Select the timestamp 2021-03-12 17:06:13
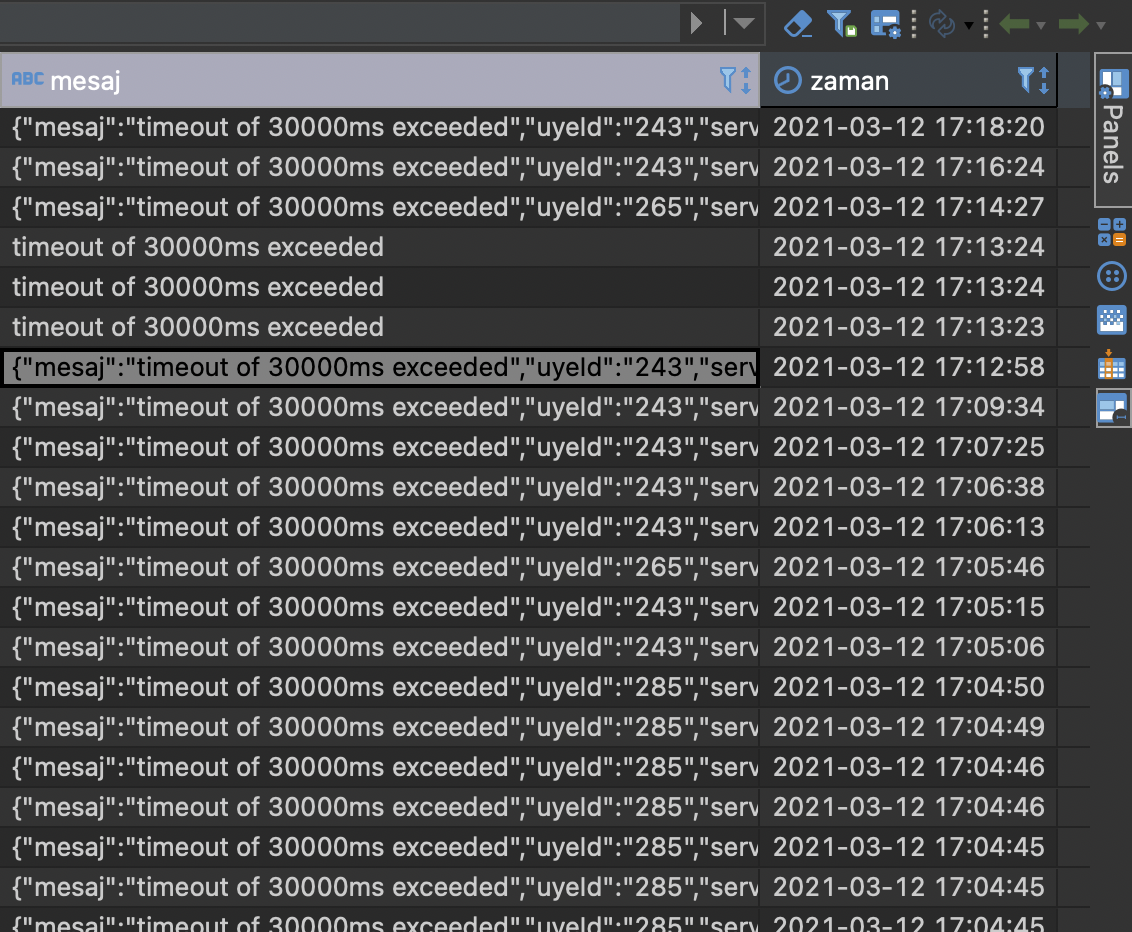This screenshot has width=1132, height=932. click(908, 528)
